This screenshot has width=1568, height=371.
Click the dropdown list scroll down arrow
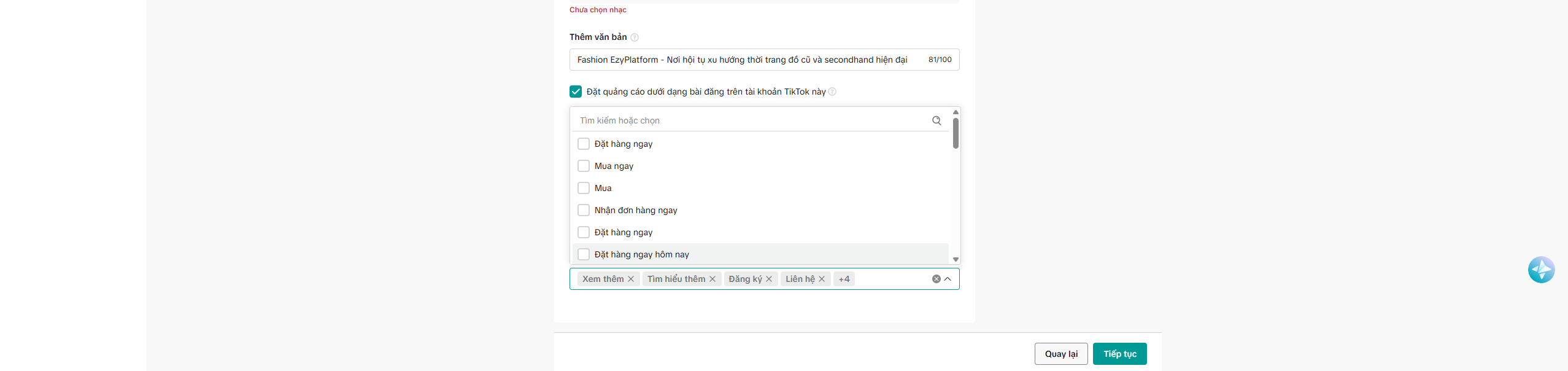(x=956, y=260)
